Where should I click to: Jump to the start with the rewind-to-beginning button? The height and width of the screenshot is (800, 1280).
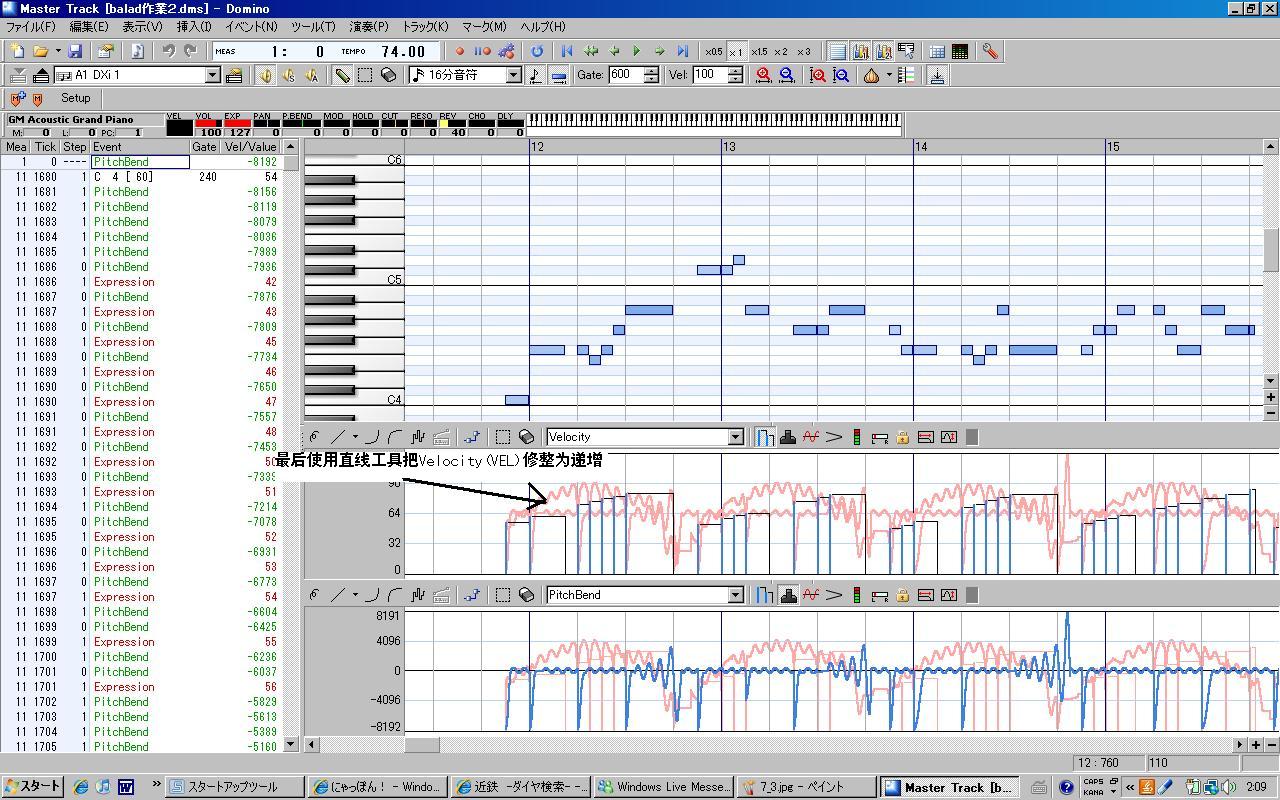click(567, 51)
